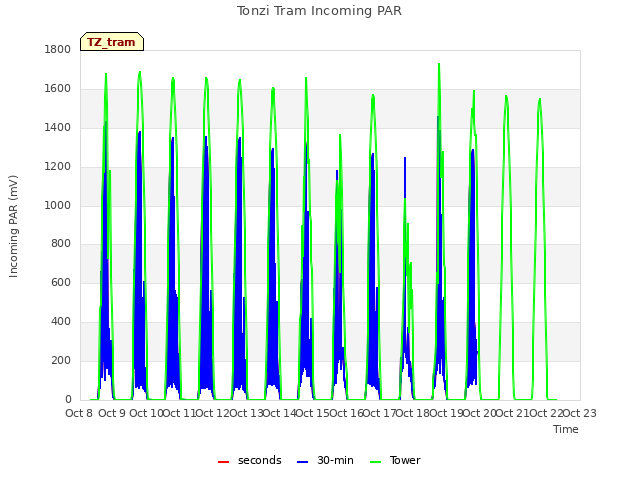The image size is (640, 480).
Task: Click the red seconds legend swatch
Action: coord(224,462)
